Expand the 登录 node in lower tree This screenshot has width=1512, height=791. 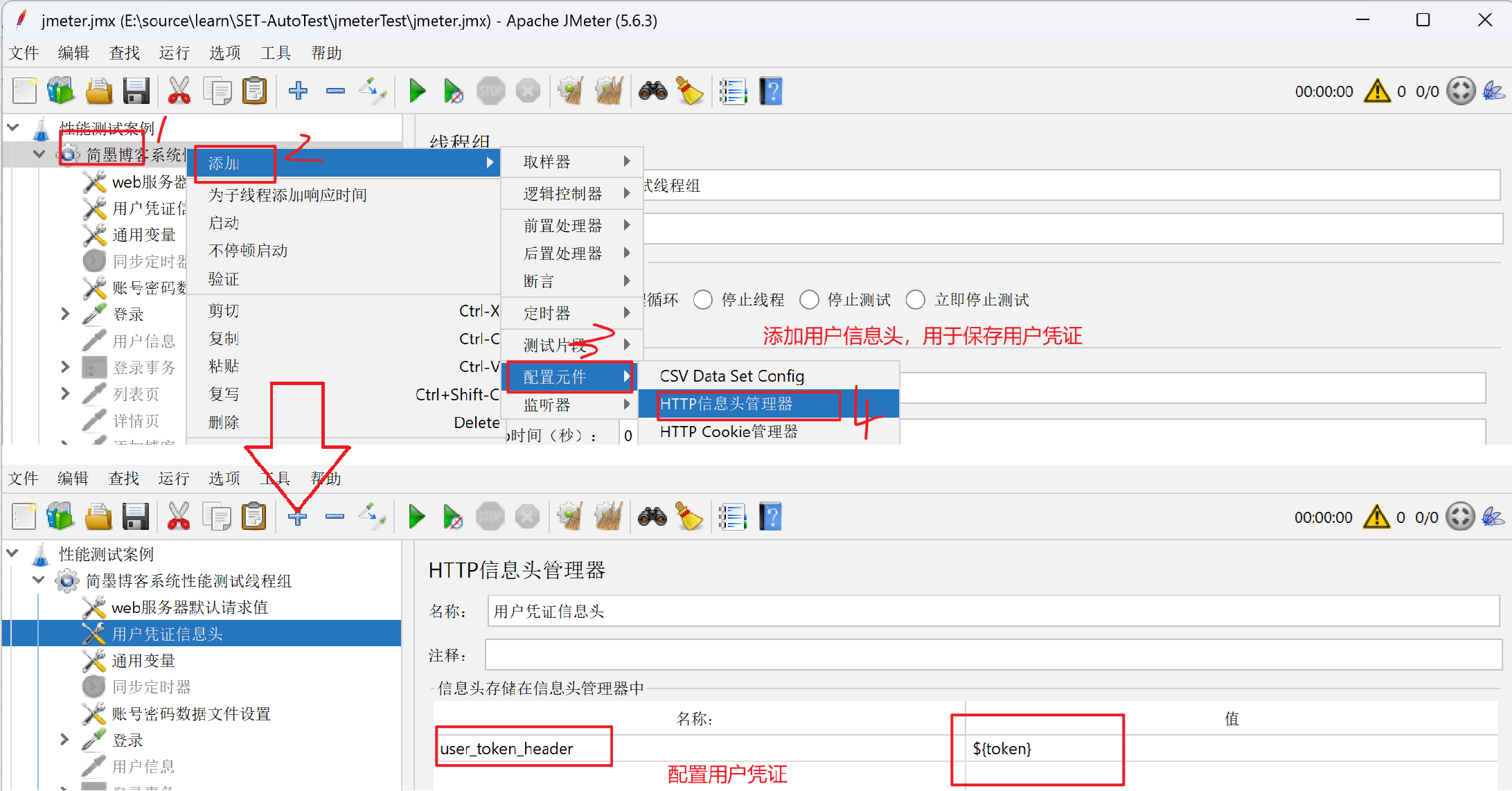65,740
